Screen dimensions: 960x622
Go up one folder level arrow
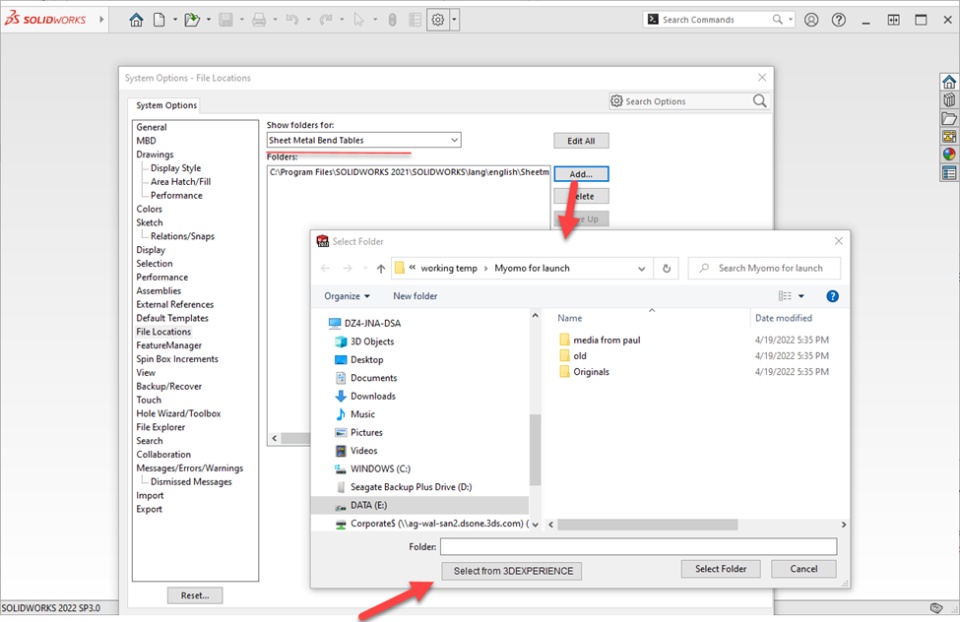pyautogui.click(x=381, y=268)
